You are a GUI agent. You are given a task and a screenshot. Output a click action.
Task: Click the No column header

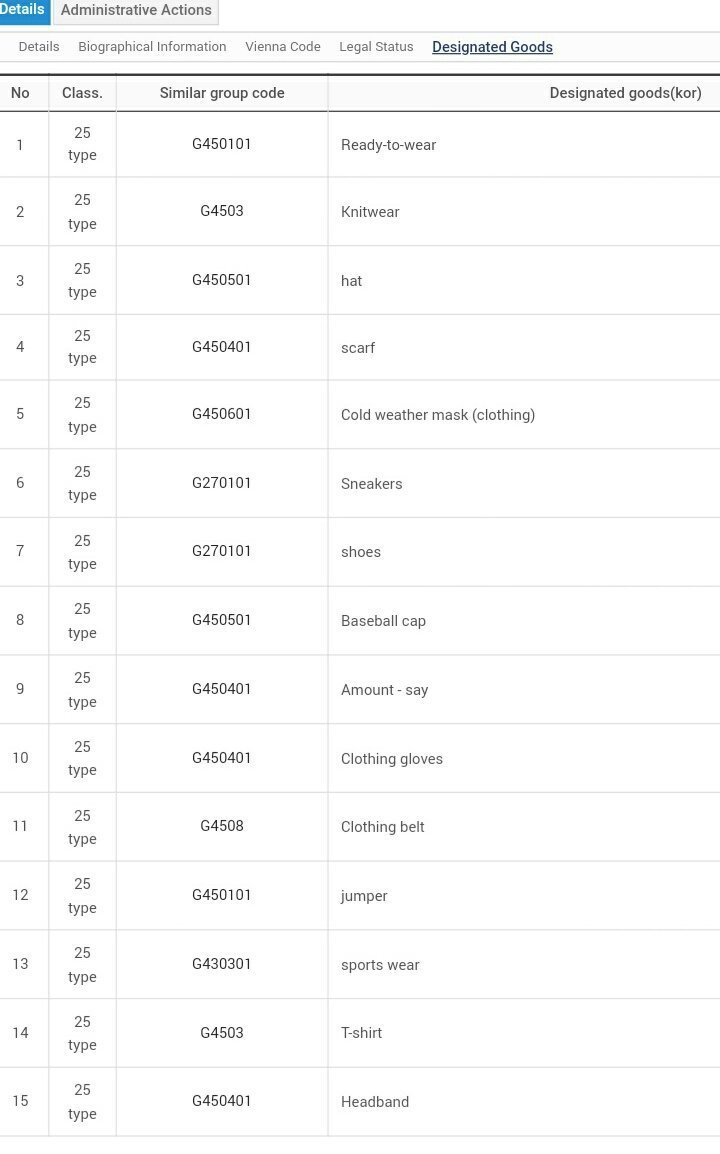coord(20,93)
